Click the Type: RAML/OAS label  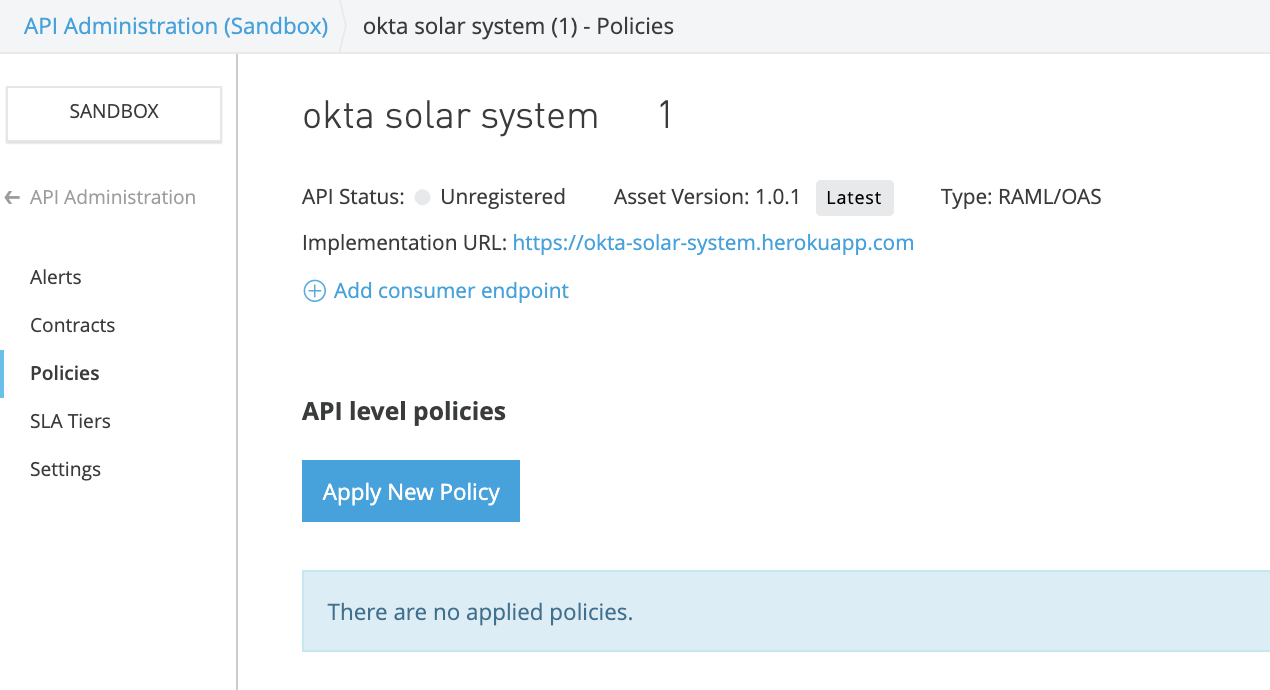click(1021, 197)
